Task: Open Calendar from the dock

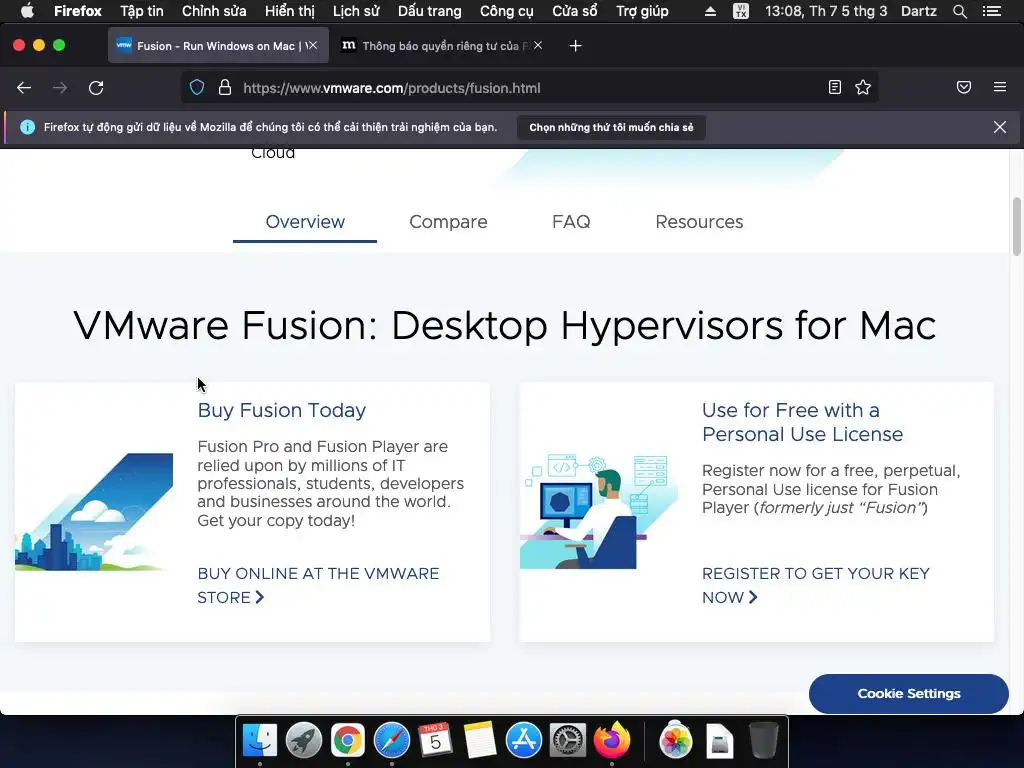Action: (436, 741)
